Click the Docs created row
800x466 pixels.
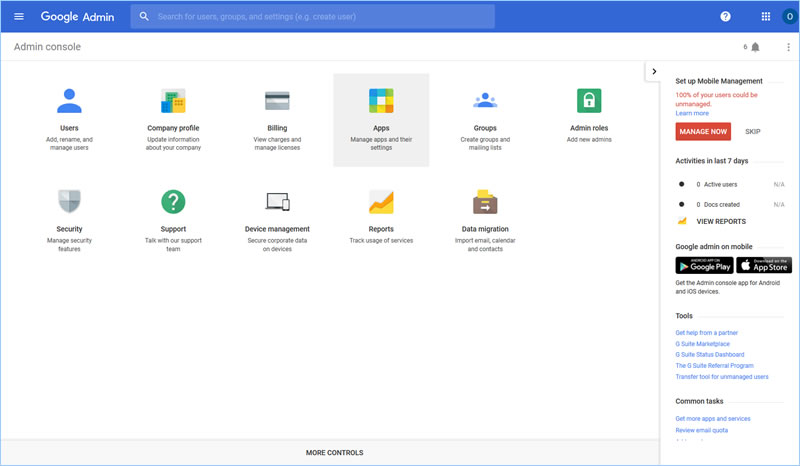tap(730, 205)
